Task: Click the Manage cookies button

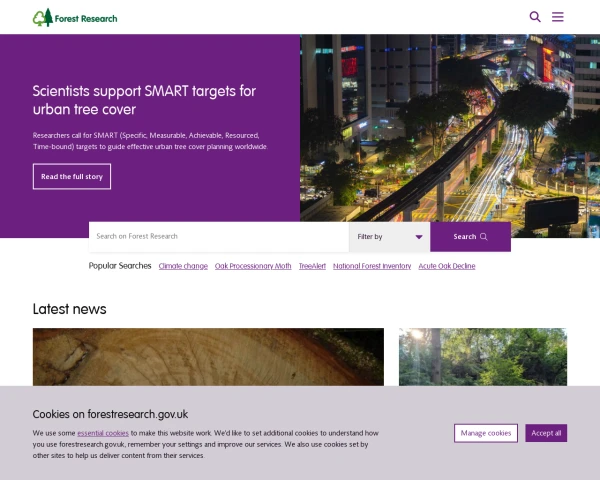Action: [486, 433]
